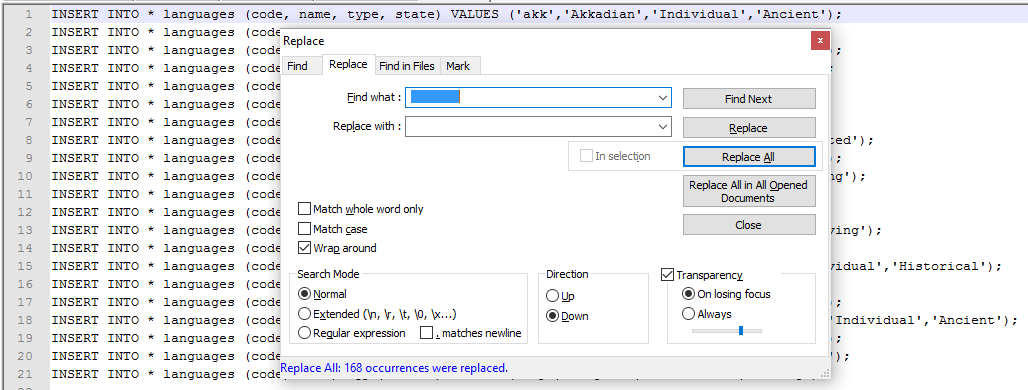Open the Find in Files tab
The width and height of the screenshot is (1028, 390).
coord(406,66)
